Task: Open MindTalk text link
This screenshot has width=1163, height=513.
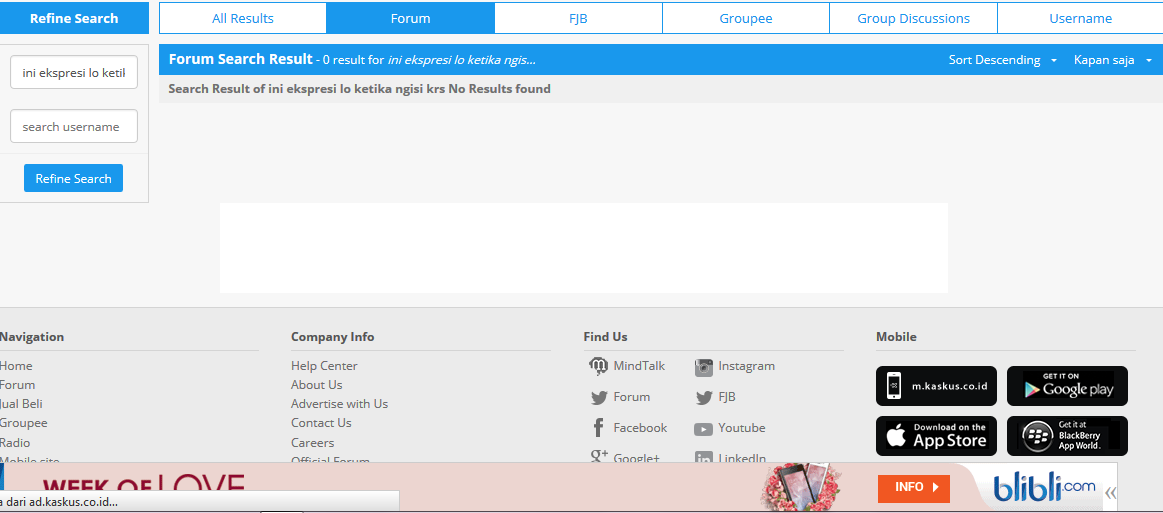Action: coord(639,366)
